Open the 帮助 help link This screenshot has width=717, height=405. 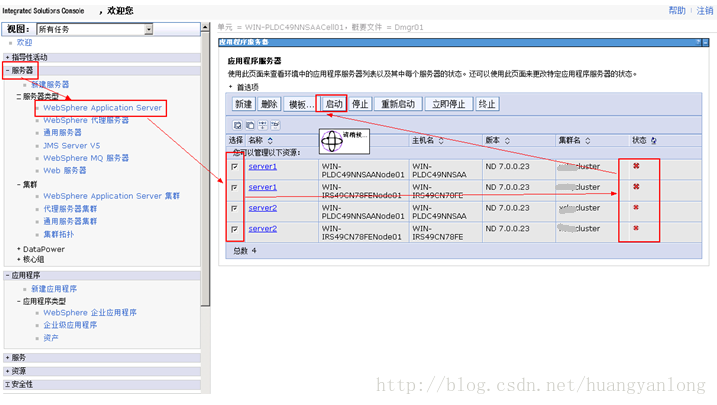(677, 11)
